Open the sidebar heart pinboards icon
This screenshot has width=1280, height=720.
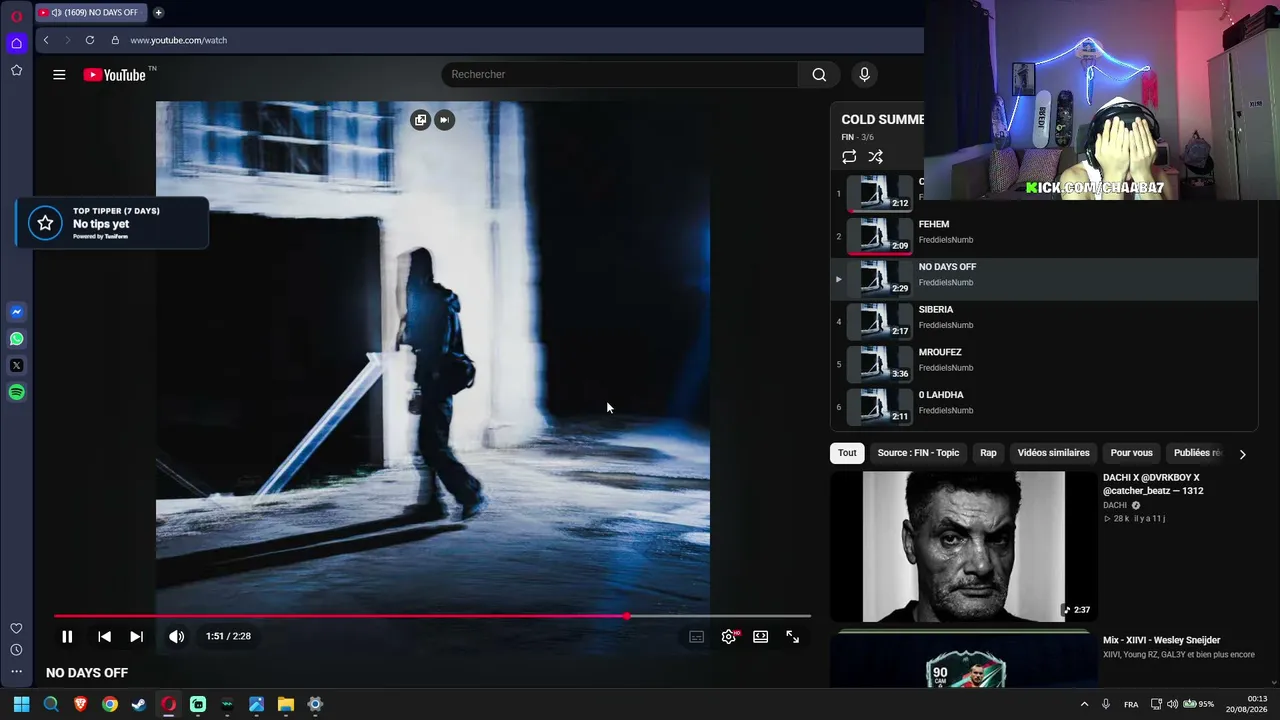pyautogui.click(x=16, y=628)
